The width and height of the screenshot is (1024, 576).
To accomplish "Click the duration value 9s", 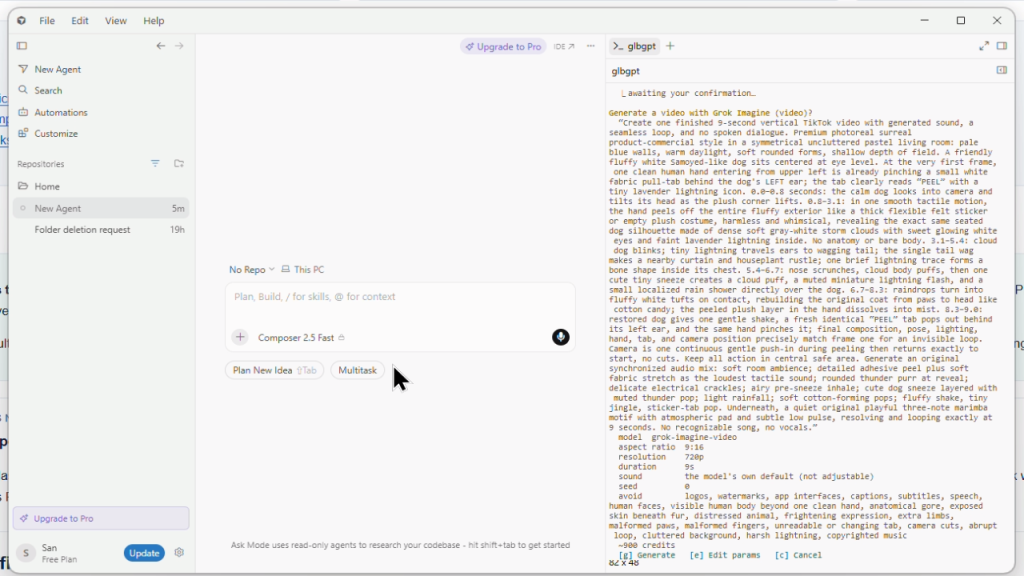I will click(689, 467).
